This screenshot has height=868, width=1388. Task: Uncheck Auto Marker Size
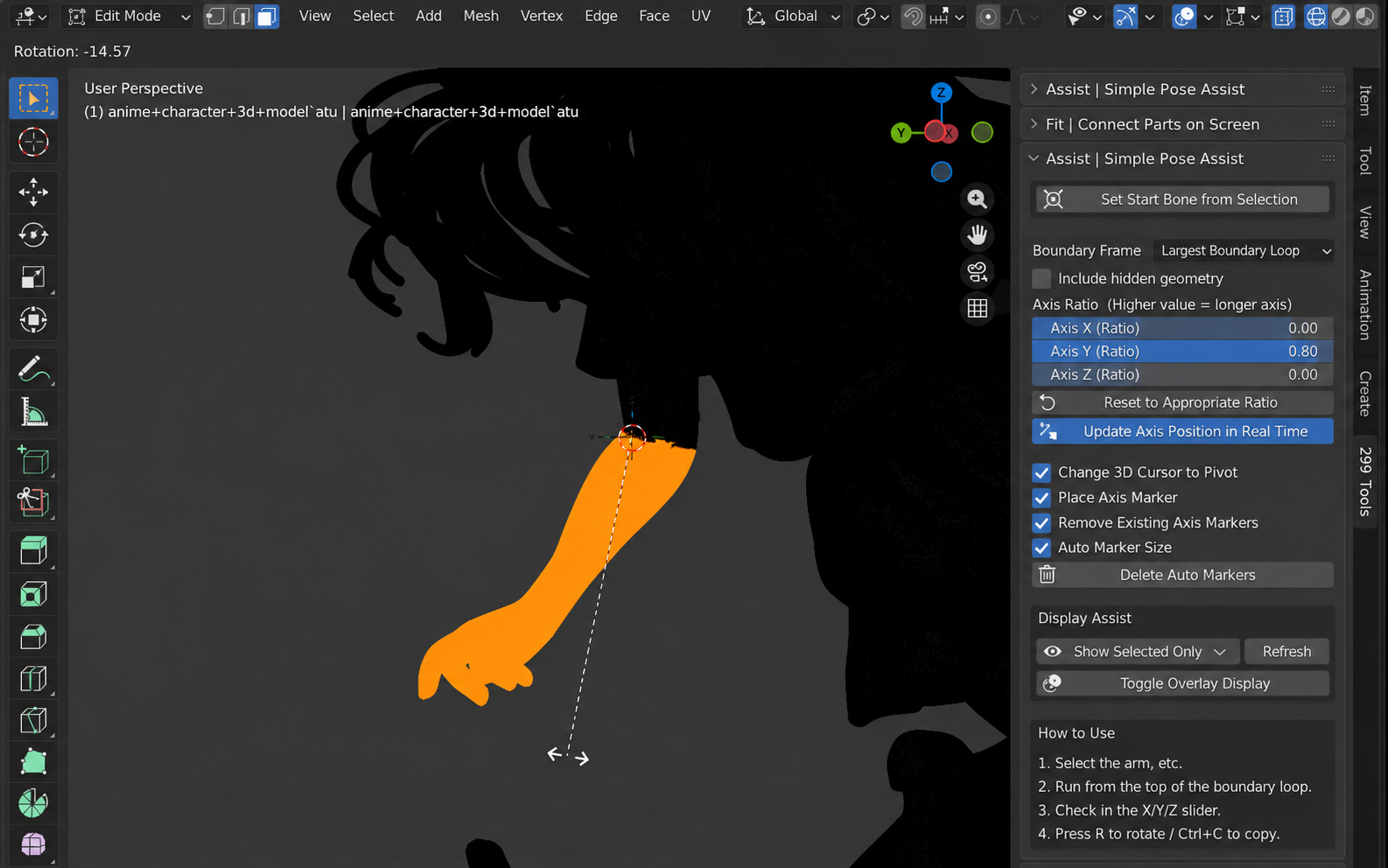(1041, 548)
